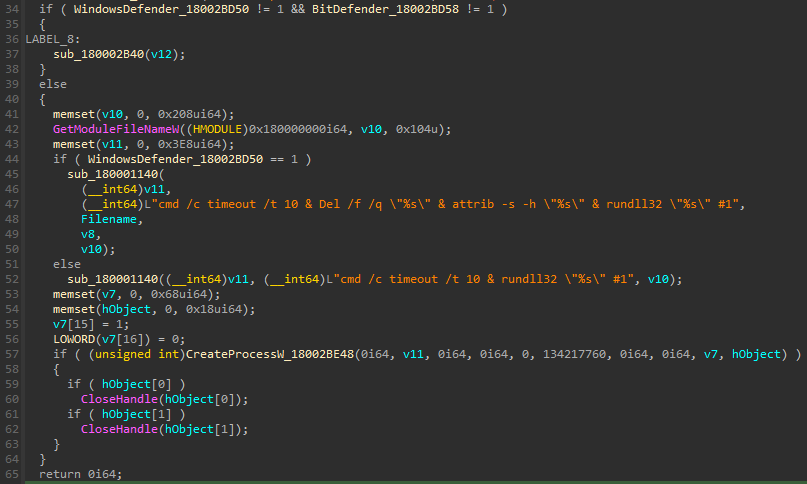Select the v8 argument
The image size is (807, 484).
point(87,234)
